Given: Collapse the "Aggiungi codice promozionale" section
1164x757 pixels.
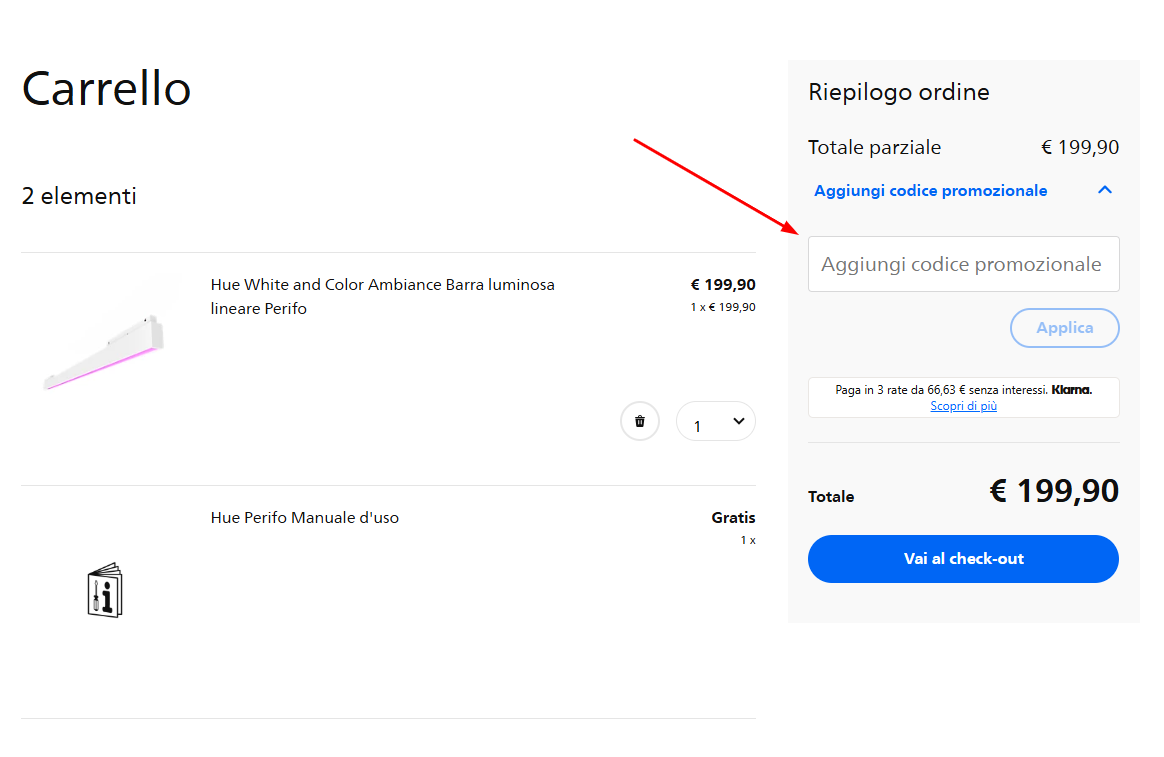Looking at the screenshot, I should [1104, 189].
